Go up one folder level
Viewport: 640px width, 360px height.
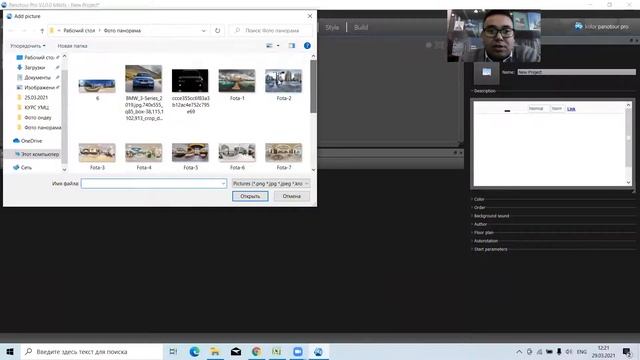tap(42, 31)
